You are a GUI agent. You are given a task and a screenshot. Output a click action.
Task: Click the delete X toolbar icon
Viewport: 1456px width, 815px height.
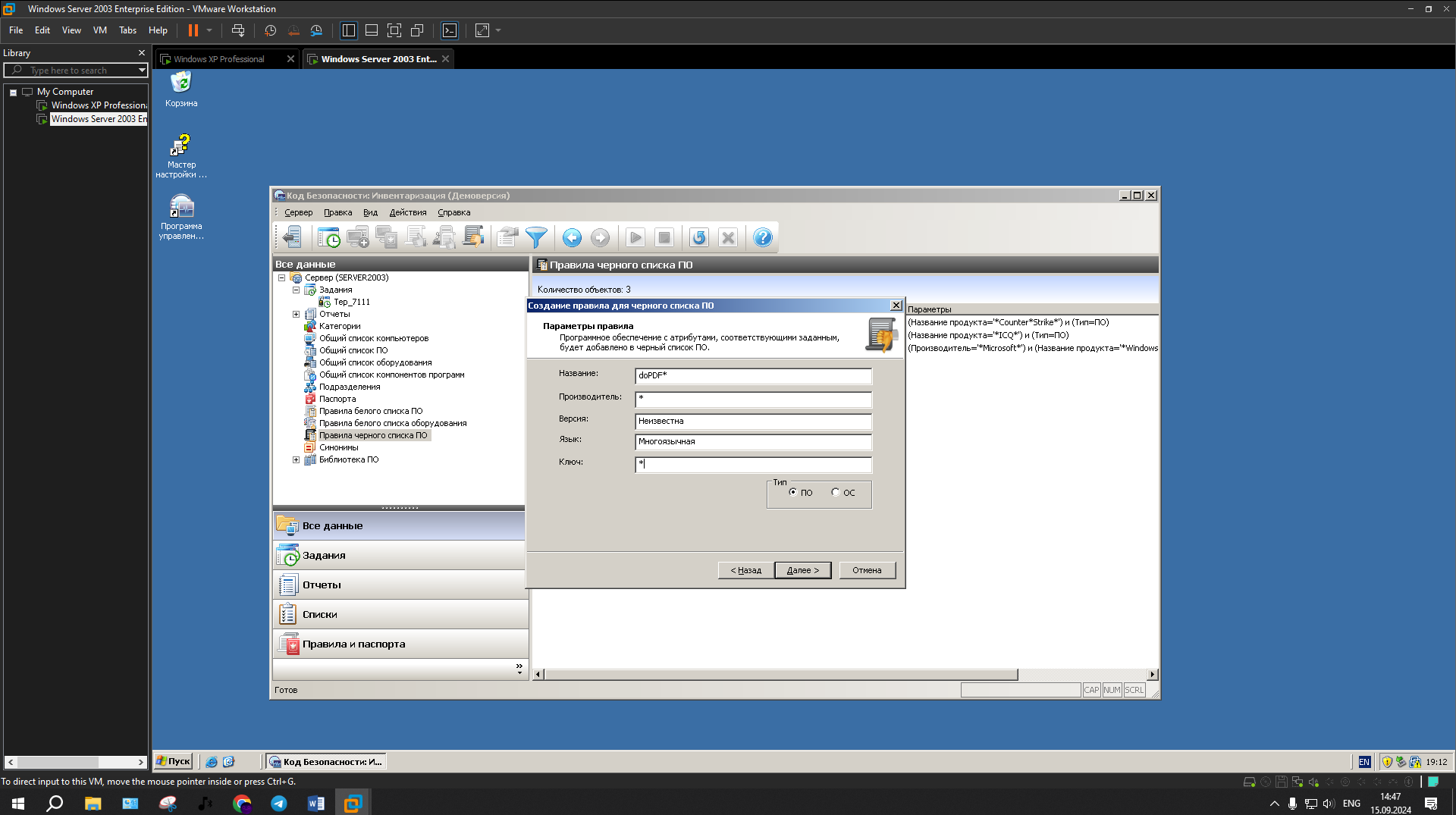728,238
